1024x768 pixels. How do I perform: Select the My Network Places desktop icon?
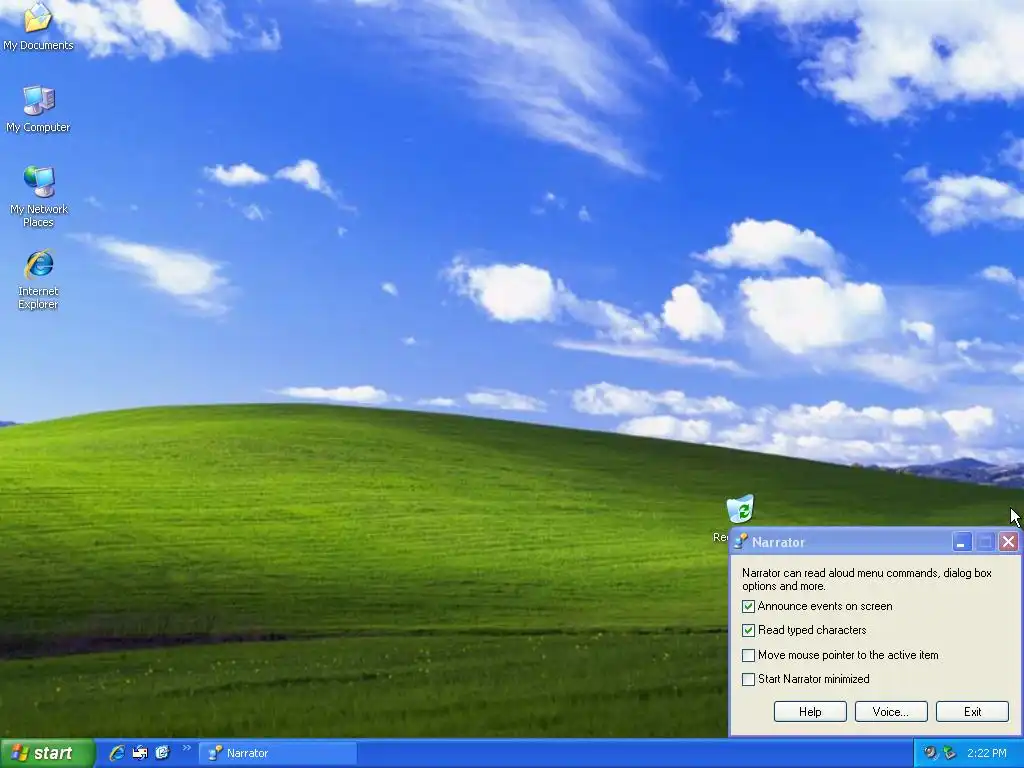point(39,196)
